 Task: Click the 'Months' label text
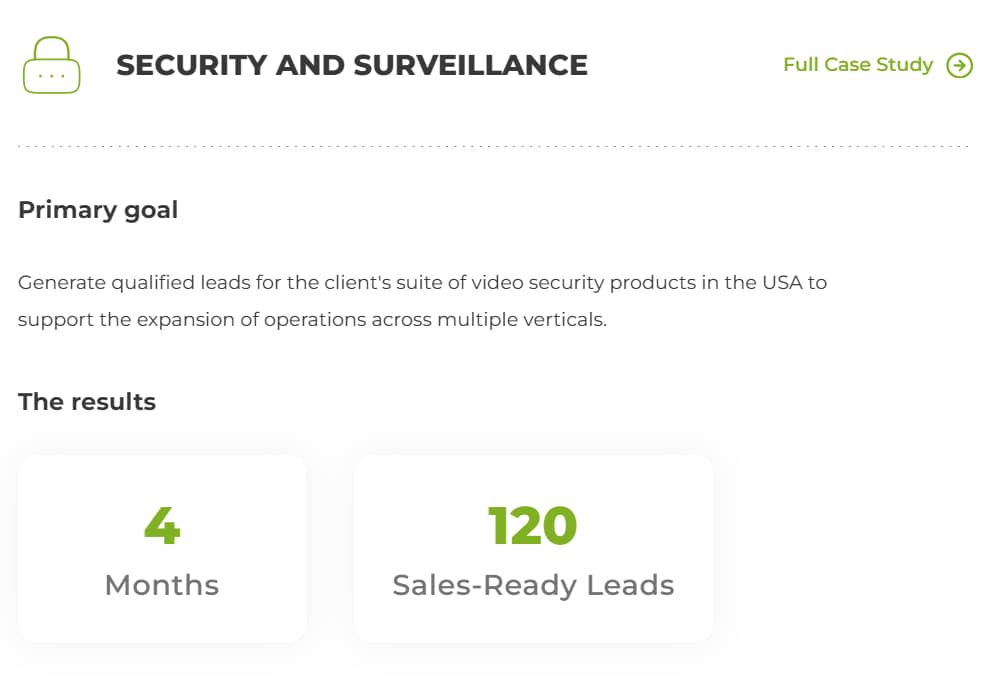[162, 585]
